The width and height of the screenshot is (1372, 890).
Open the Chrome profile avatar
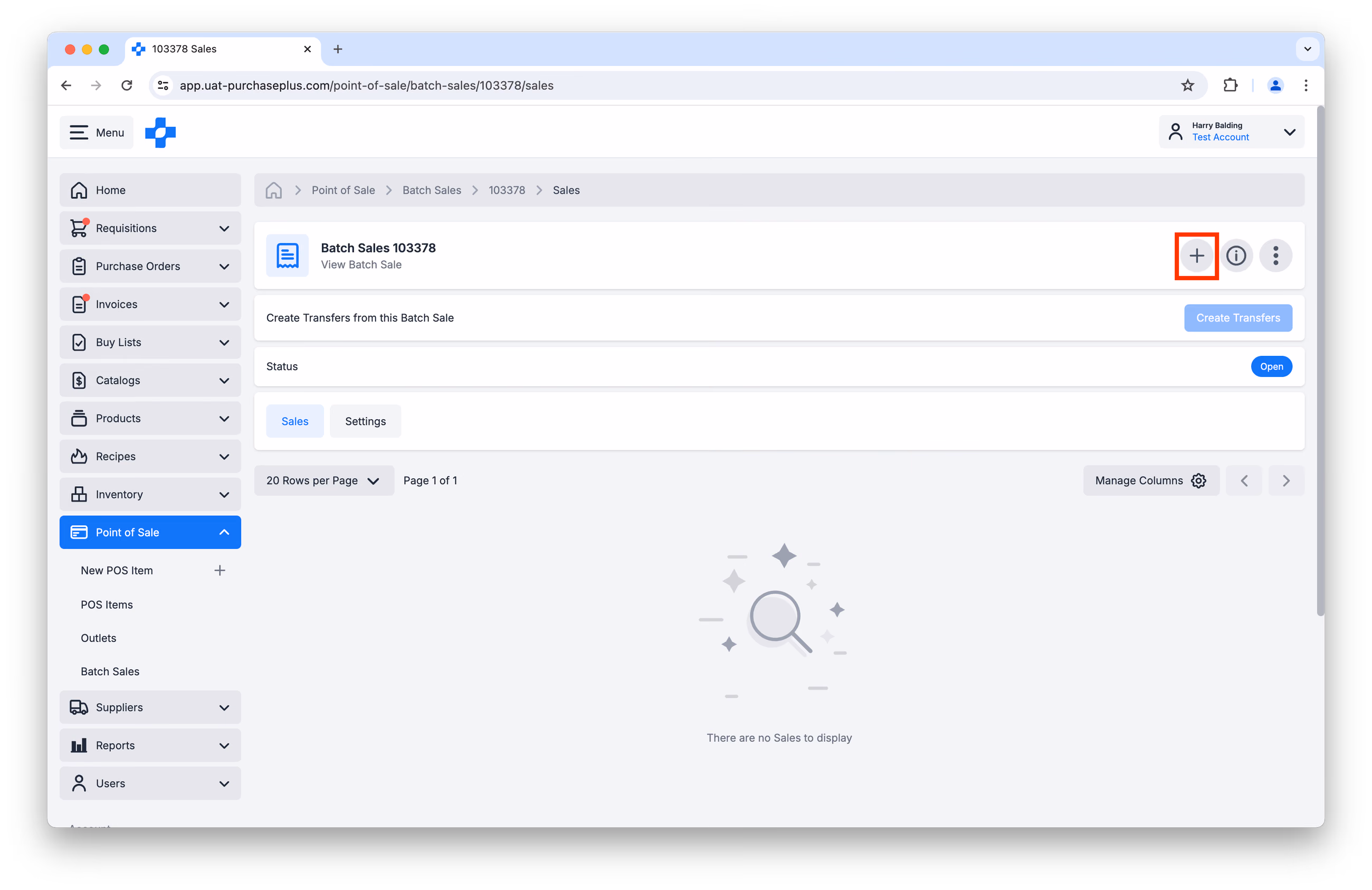click(1275, 86)
